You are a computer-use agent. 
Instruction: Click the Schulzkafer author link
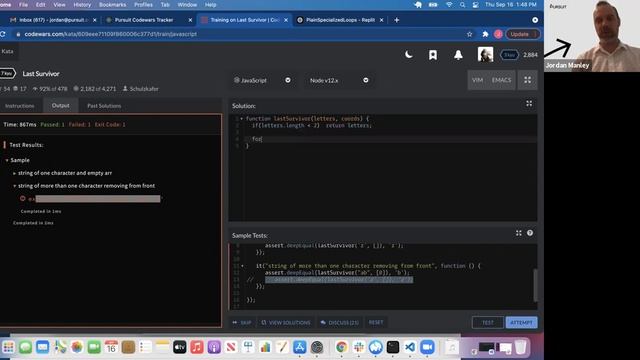(x=144, y=89)
